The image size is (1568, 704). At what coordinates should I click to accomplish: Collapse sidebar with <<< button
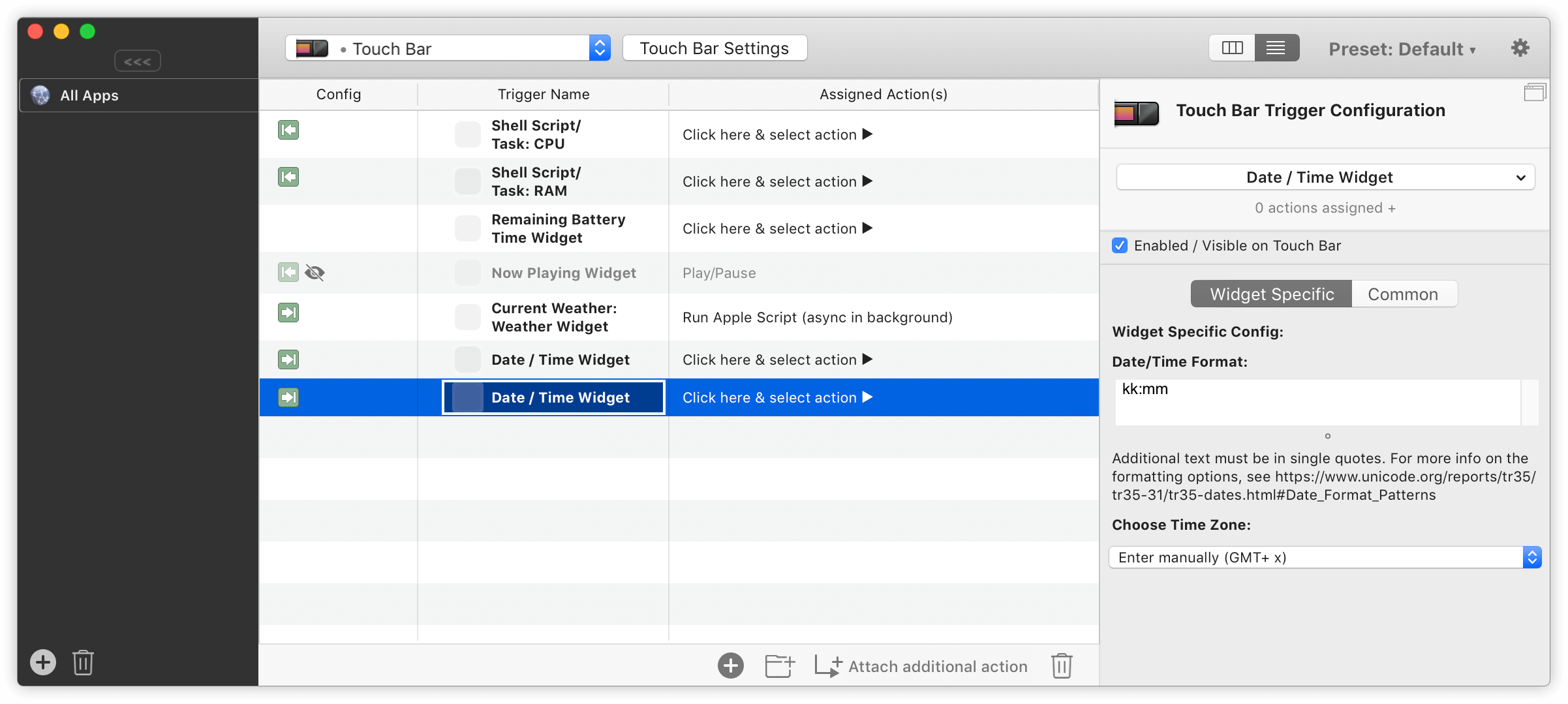click(x=138, y=61)
